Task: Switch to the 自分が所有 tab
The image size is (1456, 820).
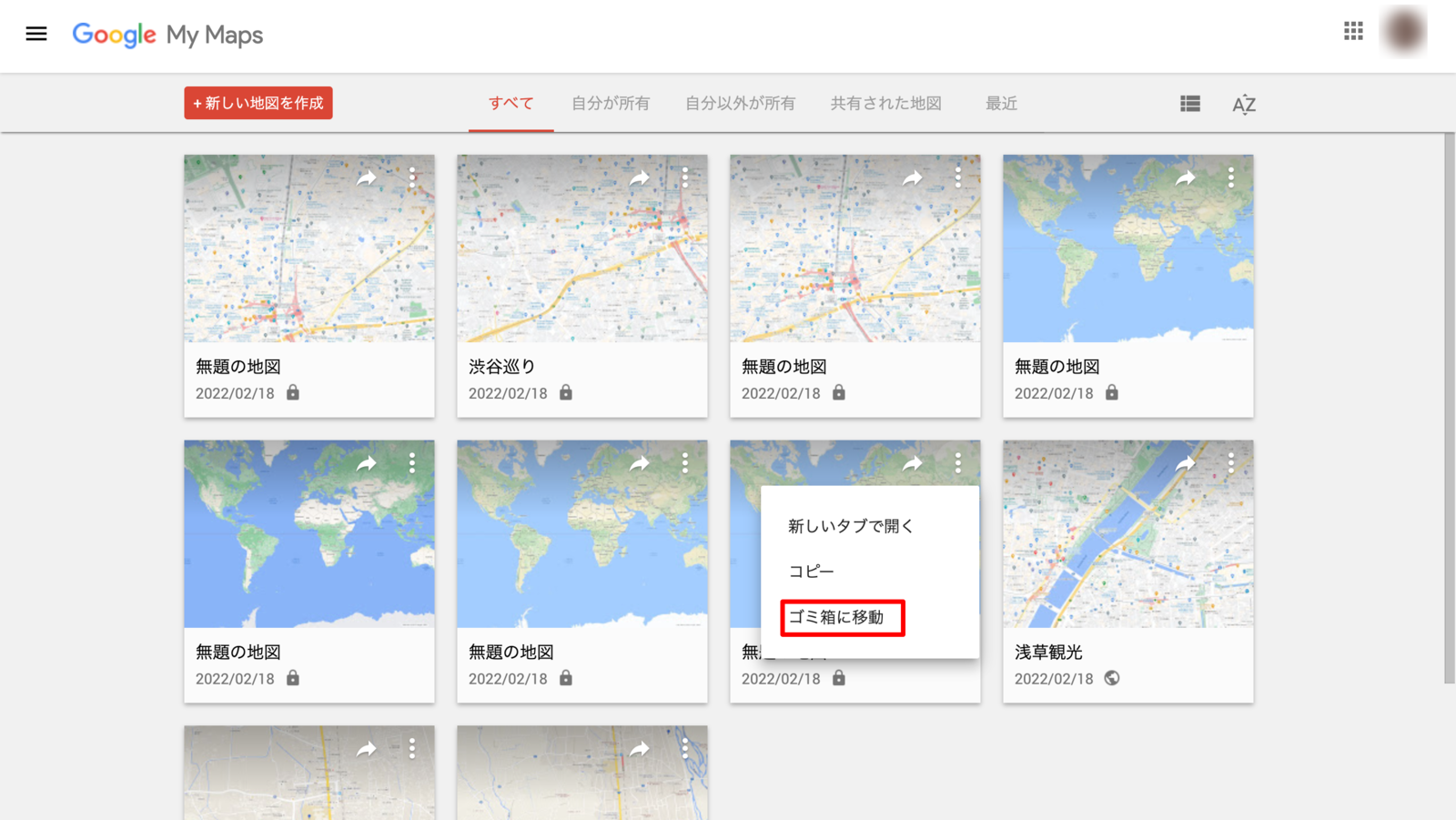Action: (x=611, y=104)
